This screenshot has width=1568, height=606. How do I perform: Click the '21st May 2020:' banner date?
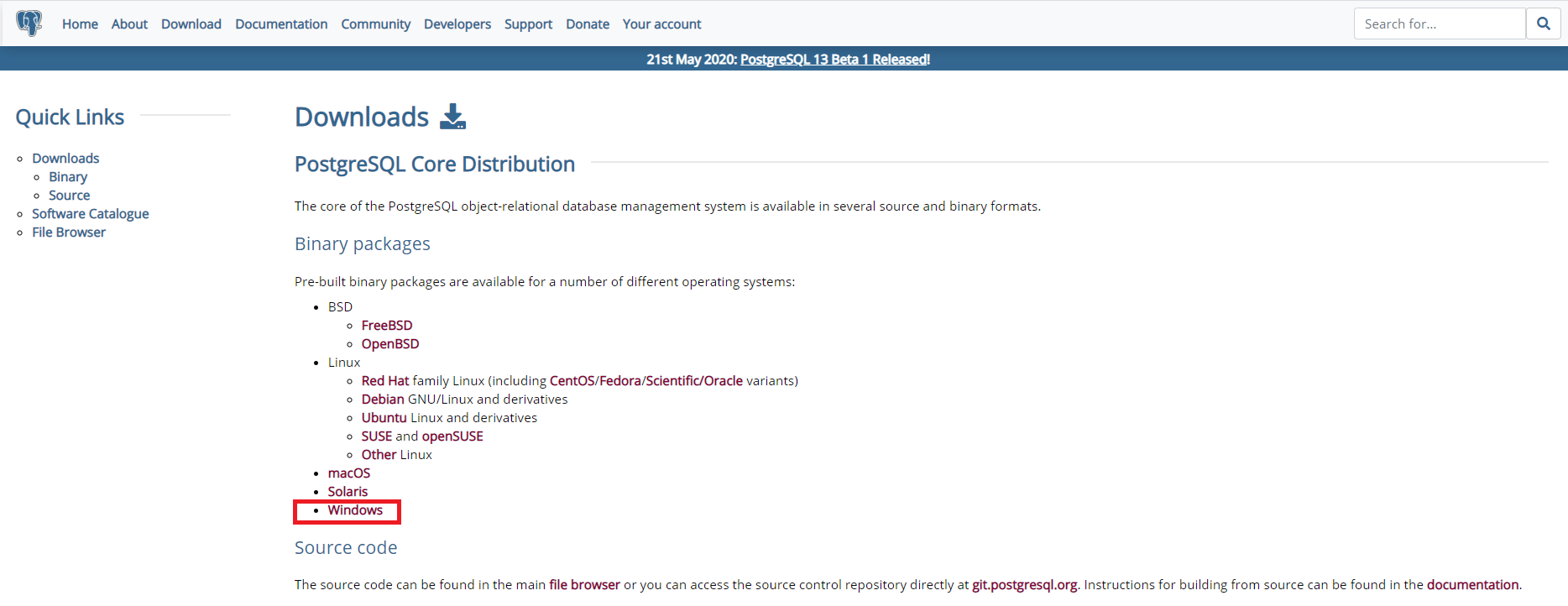click(692, 59)
